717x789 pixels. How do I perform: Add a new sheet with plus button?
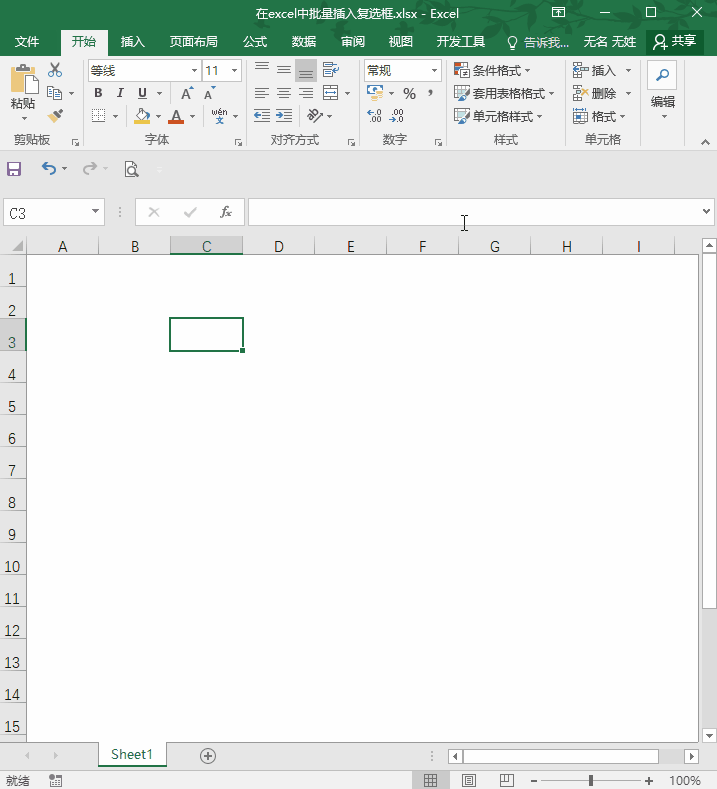point(208,756)
